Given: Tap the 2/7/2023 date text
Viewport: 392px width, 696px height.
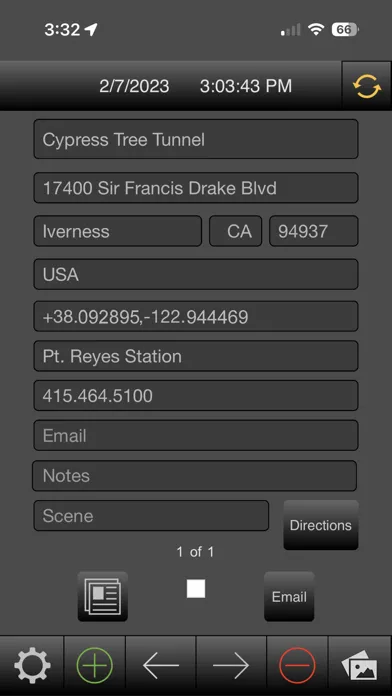Looking at the screenshot, I should tap(134, 86).
